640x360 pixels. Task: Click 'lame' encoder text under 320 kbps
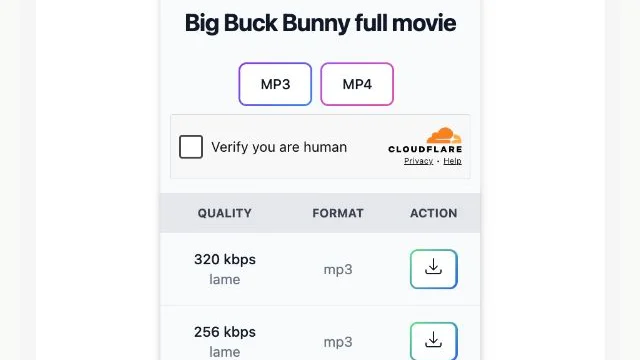coord(224,279)
